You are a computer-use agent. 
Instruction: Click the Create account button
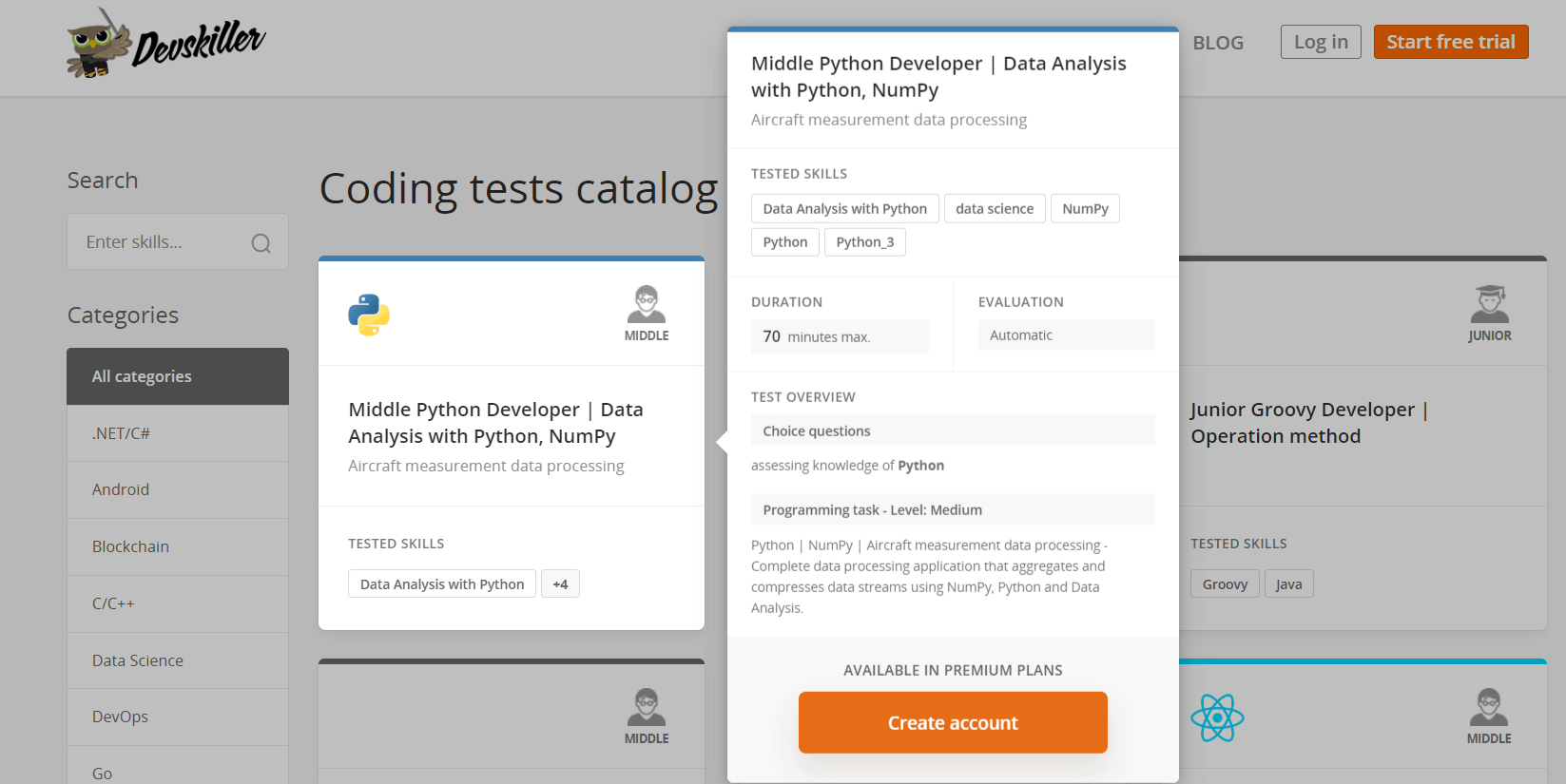(x=953, y=722)
